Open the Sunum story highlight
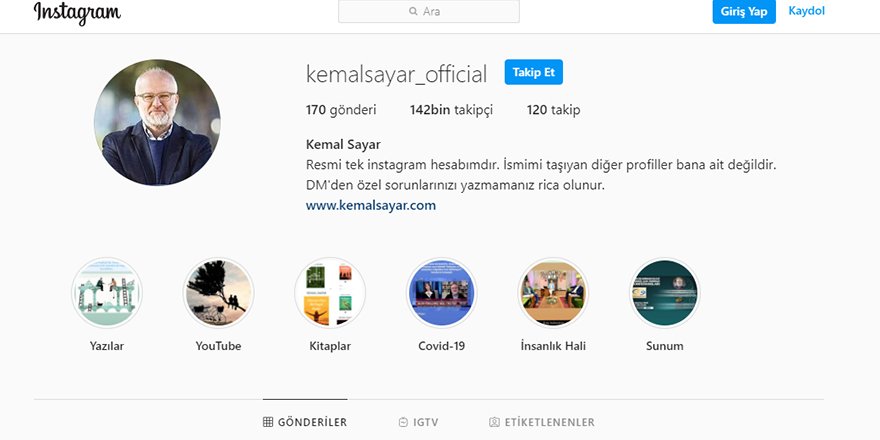 click(665, 293)
